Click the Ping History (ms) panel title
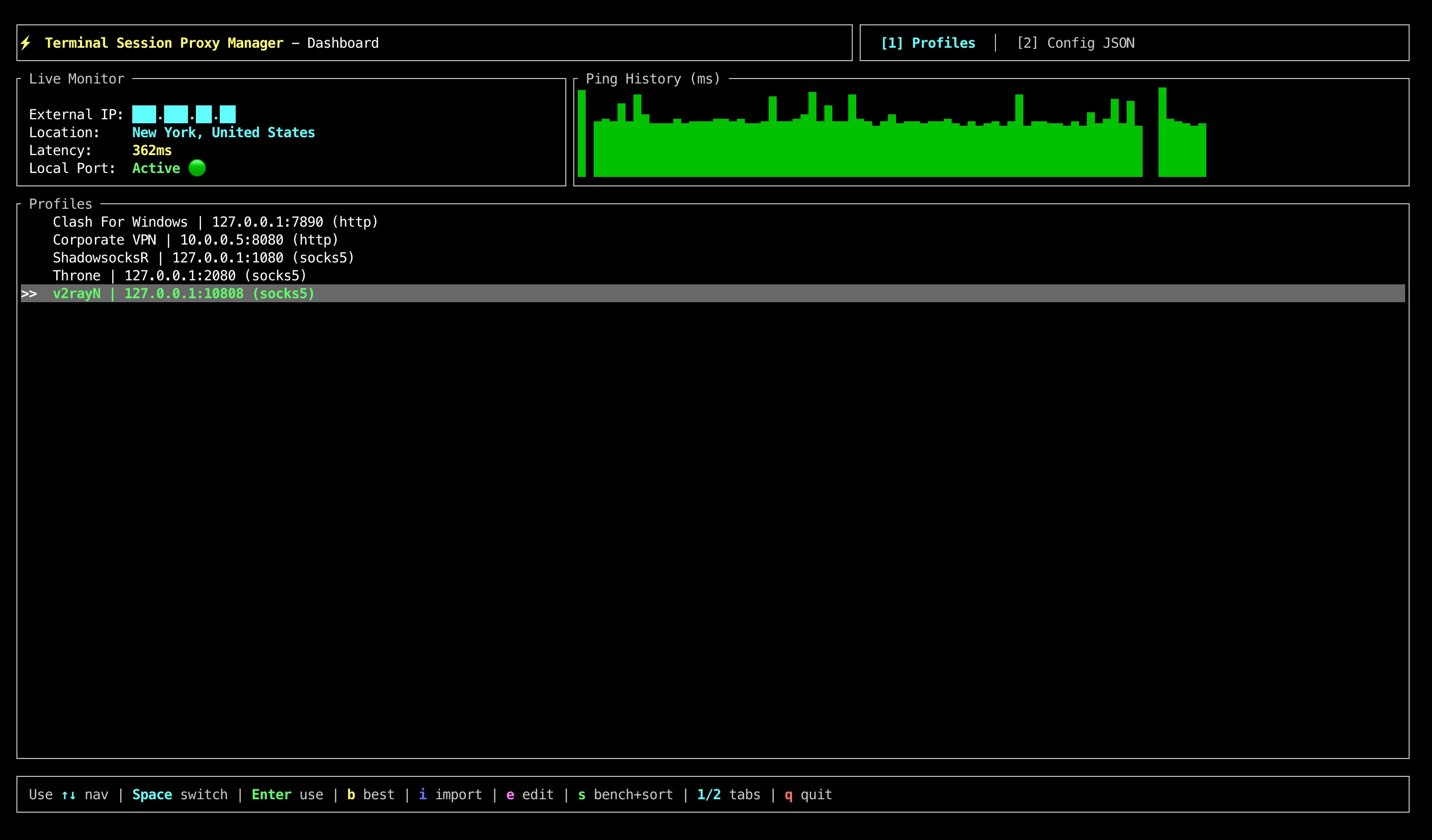Image resolution: width=1432 pixels, height=840 pixels. pyautogui.click(x=653, y=79)
